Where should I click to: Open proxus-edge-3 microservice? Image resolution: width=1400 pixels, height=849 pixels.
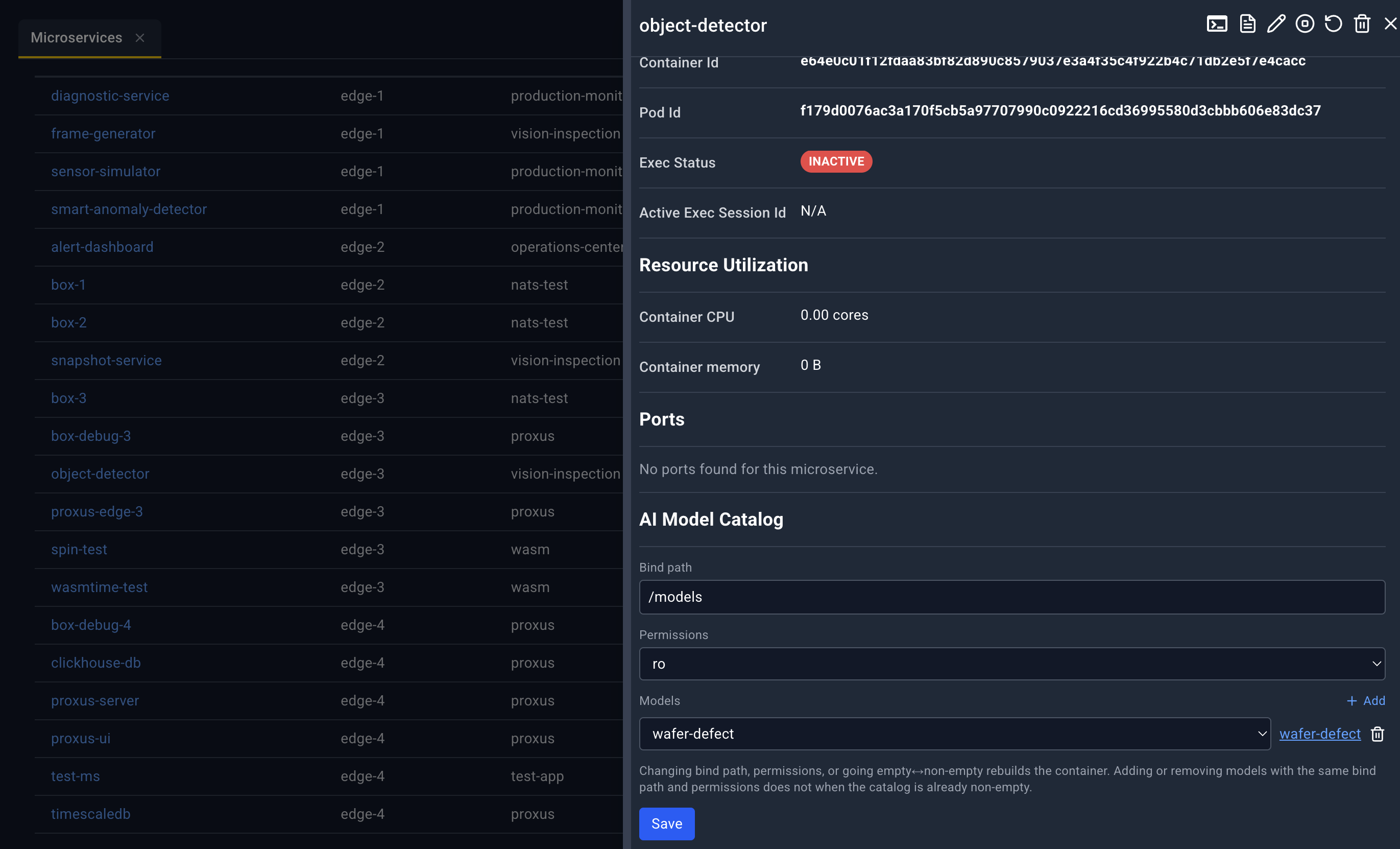[97, 511]
